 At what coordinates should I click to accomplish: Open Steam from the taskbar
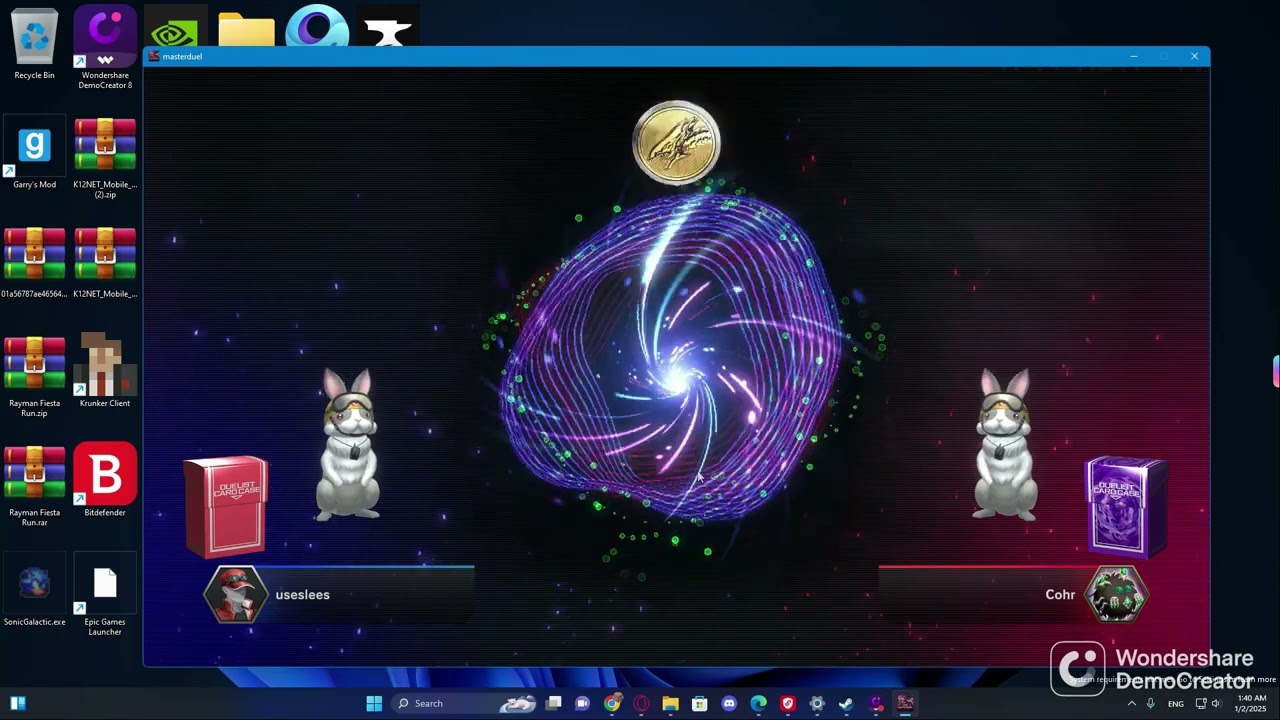[846, 703]
